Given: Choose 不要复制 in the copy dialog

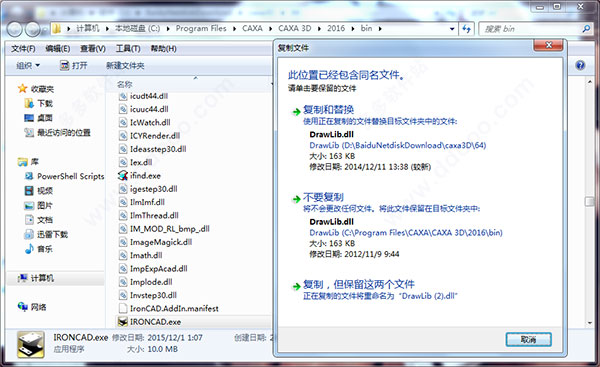Looking at the screenshot, I should click(323, 197).
